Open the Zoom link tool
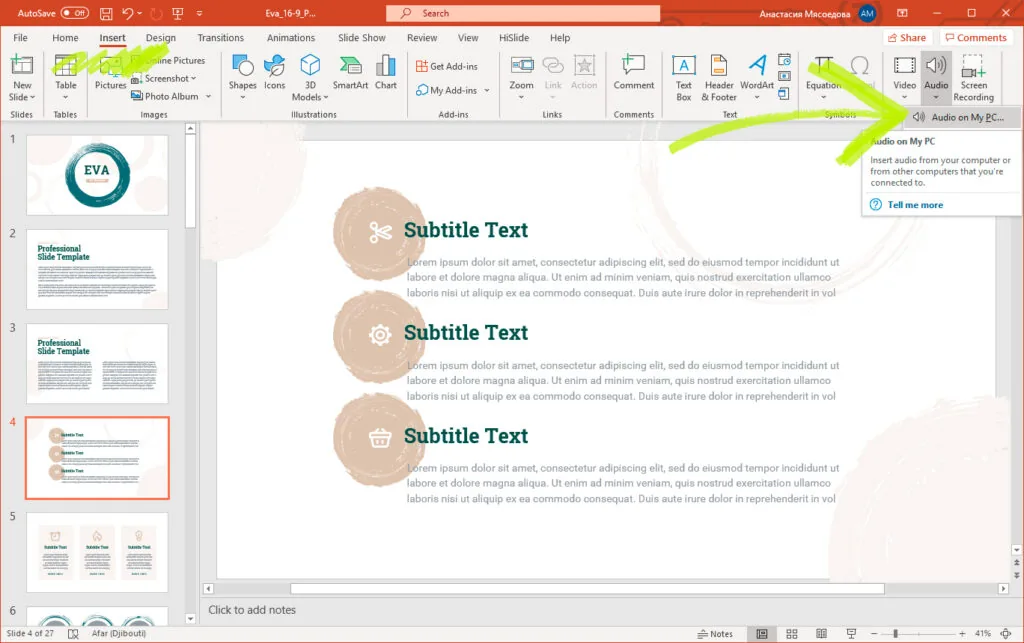The height and width of the screenshot is (643, 1024). pyautogui.click(x=521, y=78)
